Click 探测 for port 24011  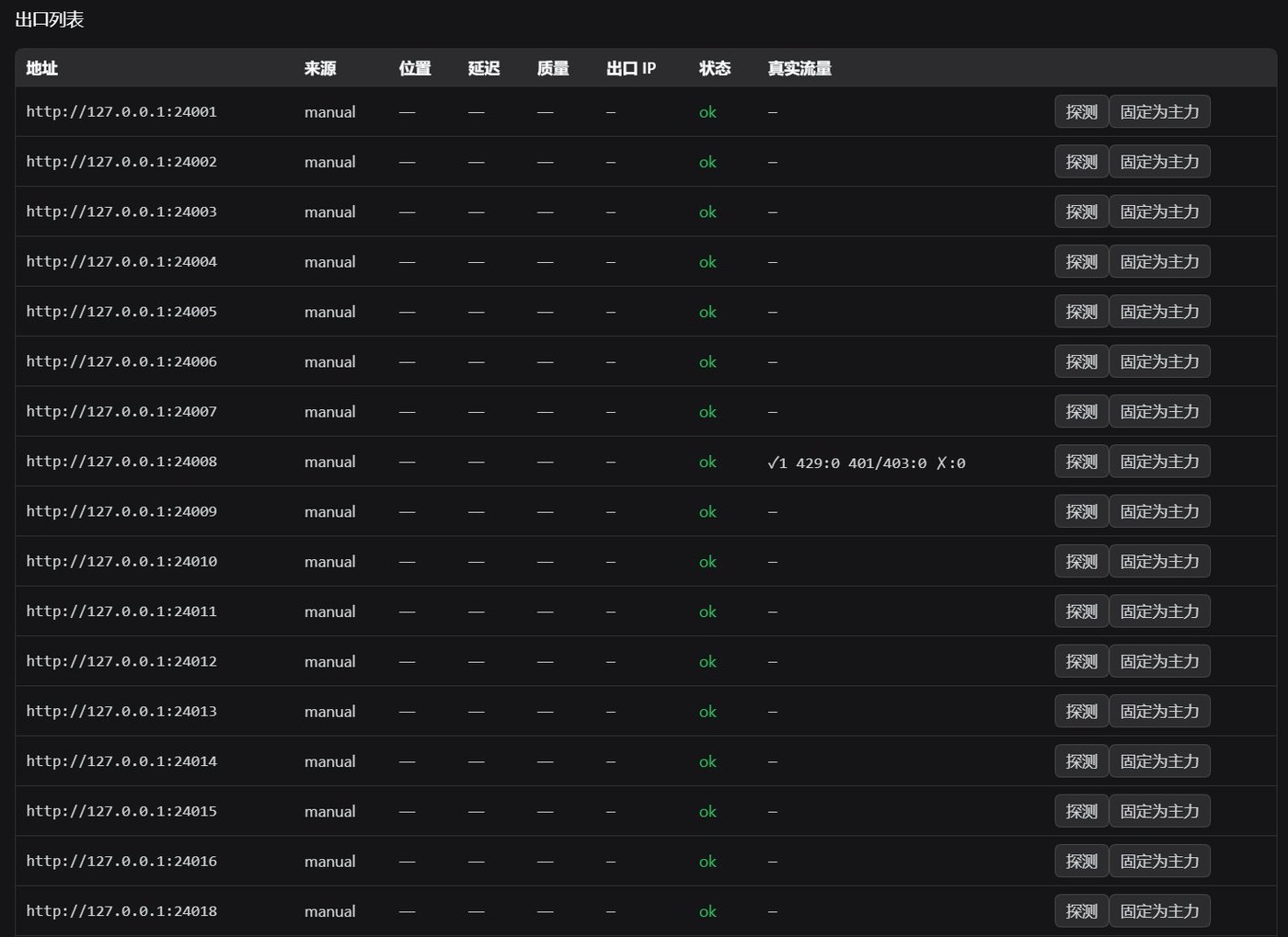click(1081, 611)
